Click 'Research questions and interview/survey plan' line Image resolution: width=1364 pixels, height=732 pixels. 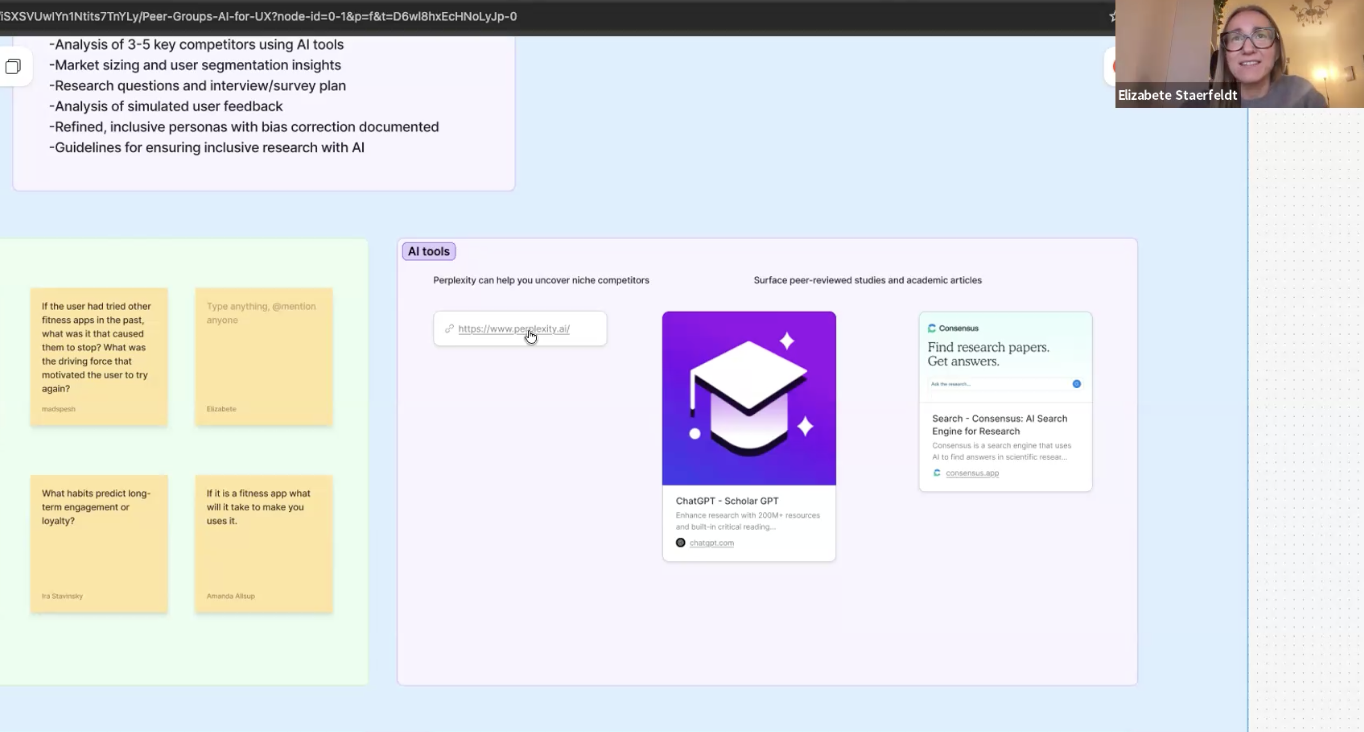coord(197,86)
